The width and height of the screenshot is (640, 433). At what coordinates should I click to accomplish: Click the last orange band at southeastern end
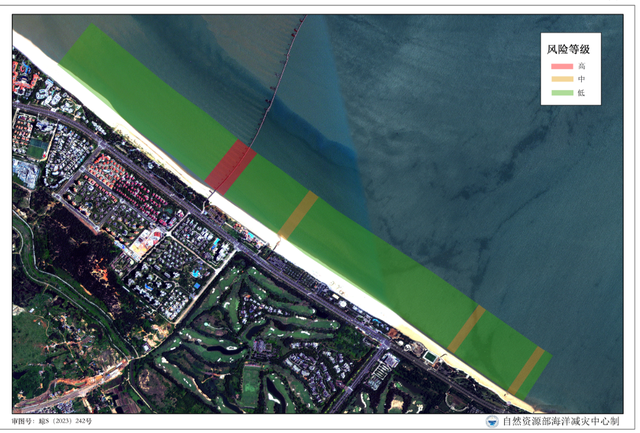coord(526,371)
